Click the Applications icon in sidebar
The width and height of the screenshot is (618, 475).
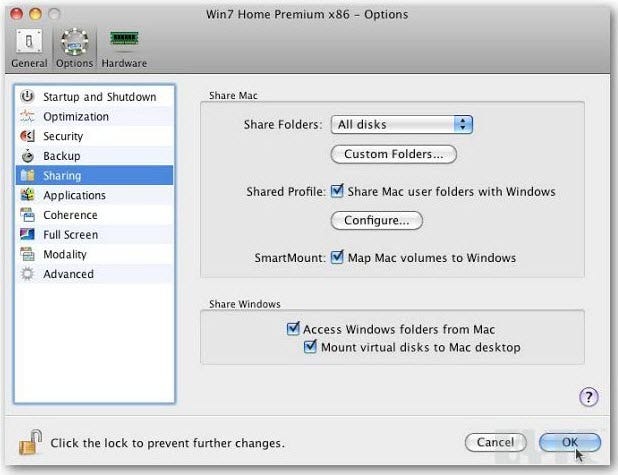tap(27, 195)
